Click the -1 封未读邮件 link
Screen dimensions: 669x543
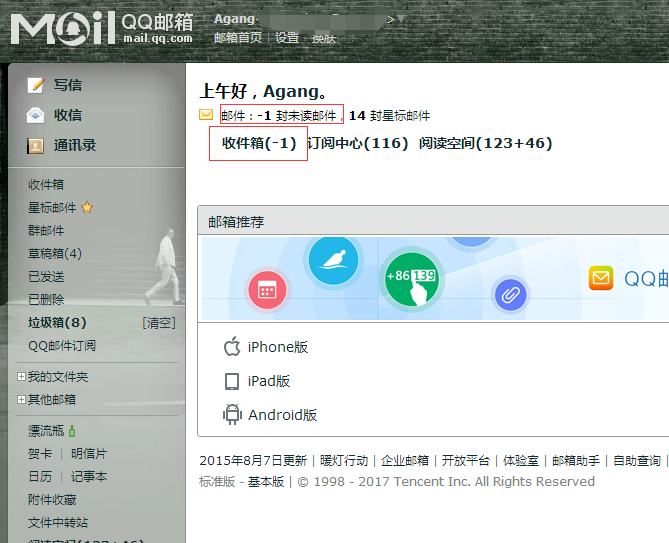point(297,116)
